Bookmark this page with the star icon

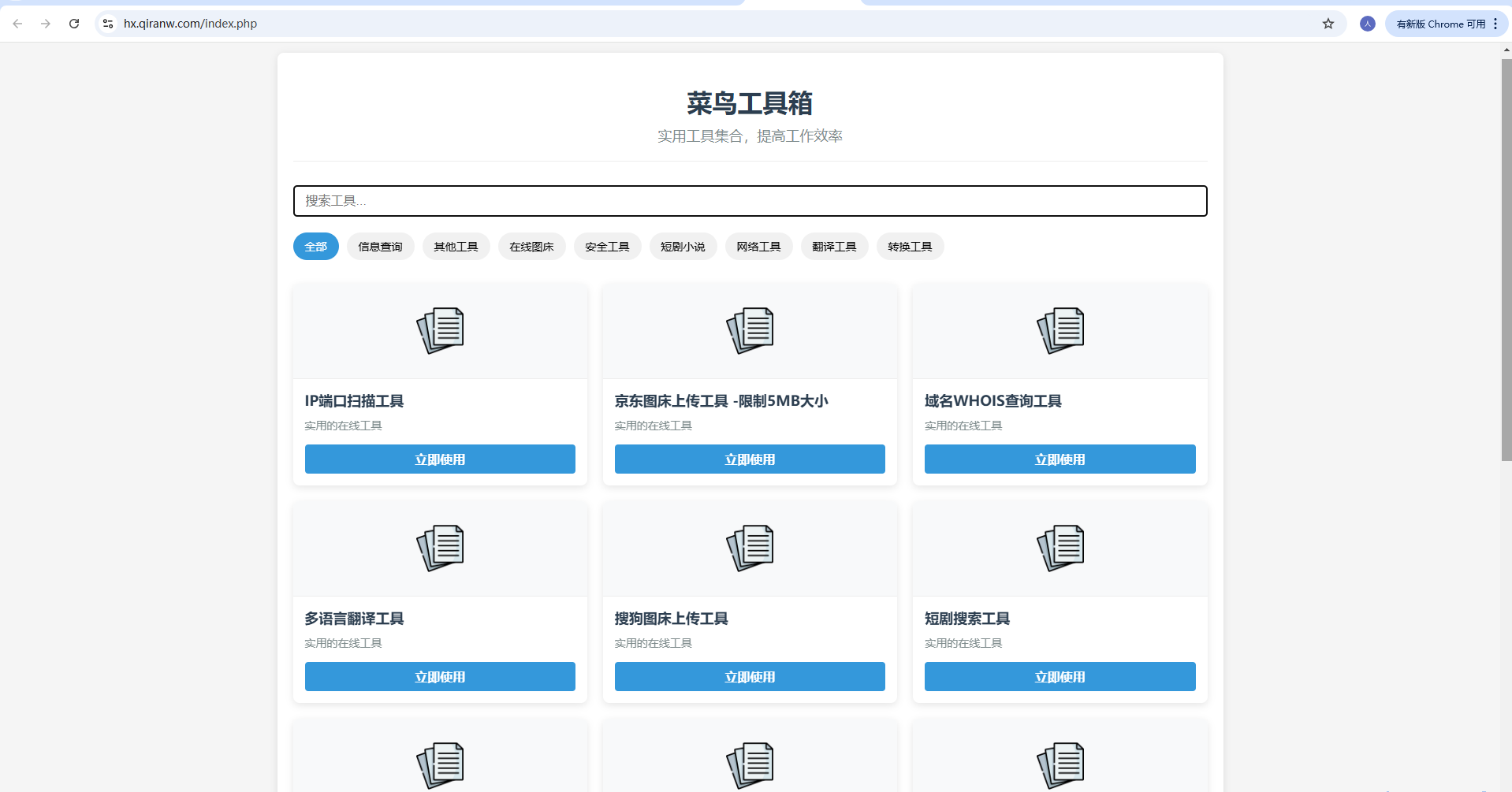coord(1328,24)
